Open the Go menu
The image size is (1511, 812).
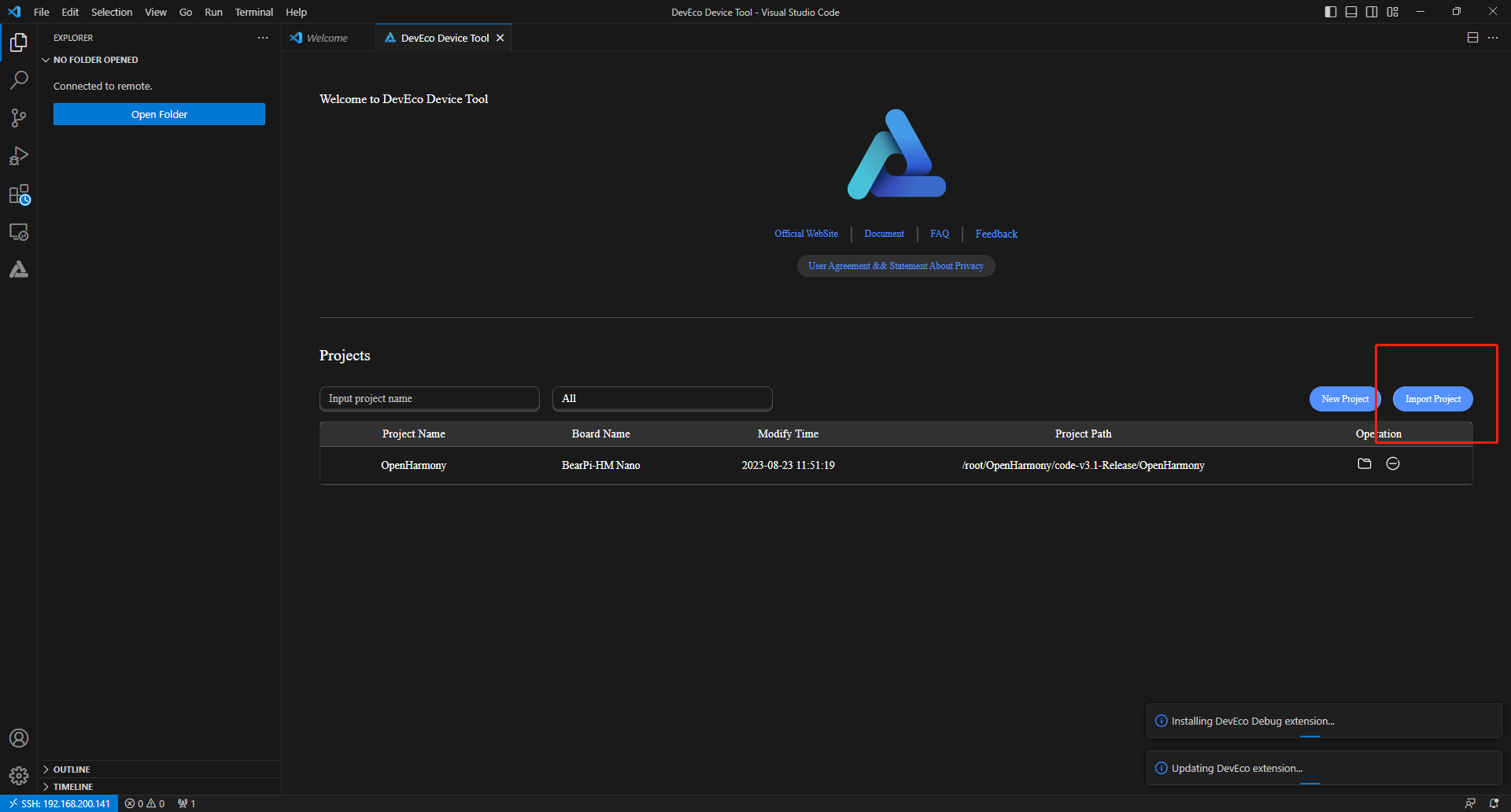pos(186,12)
